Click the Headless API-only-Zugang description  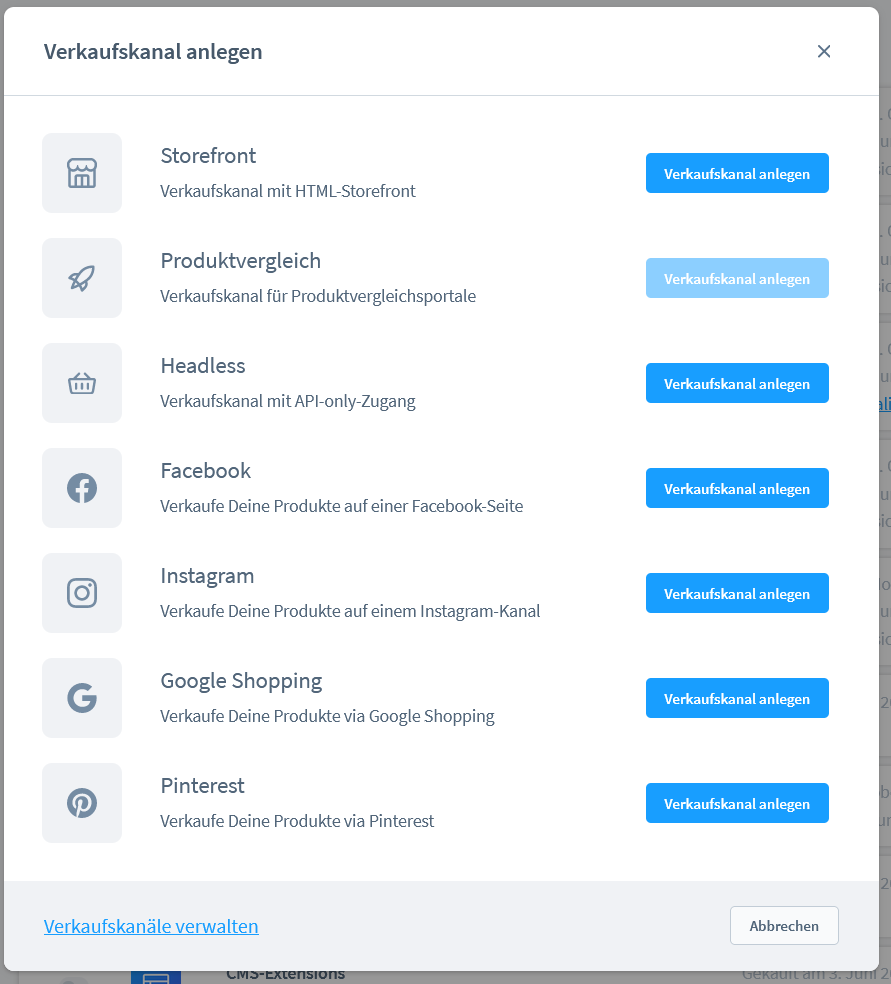click(287, 401)
